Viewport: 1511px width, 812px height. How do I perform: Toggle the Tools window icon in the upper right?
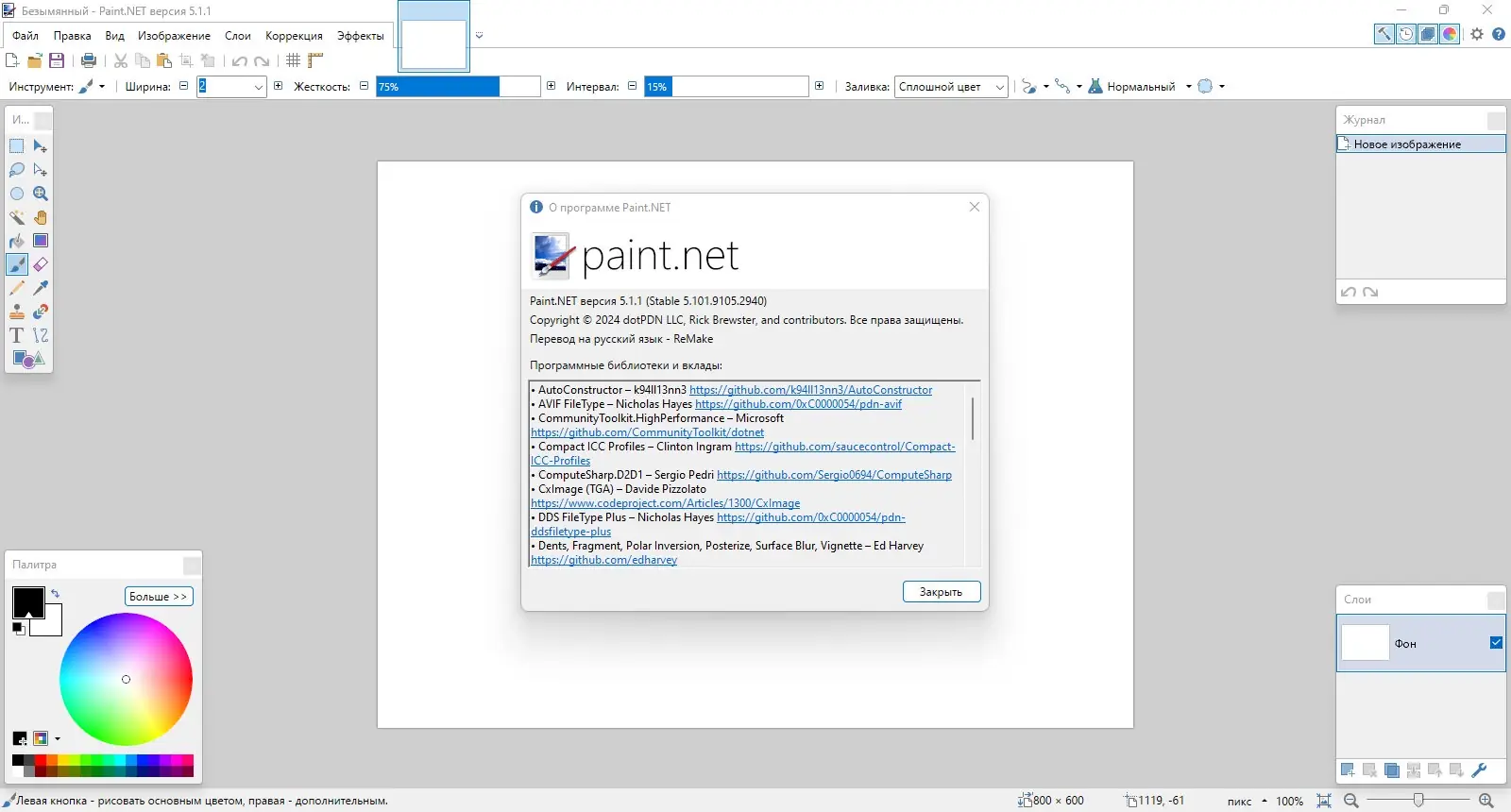pos(1384,34)
